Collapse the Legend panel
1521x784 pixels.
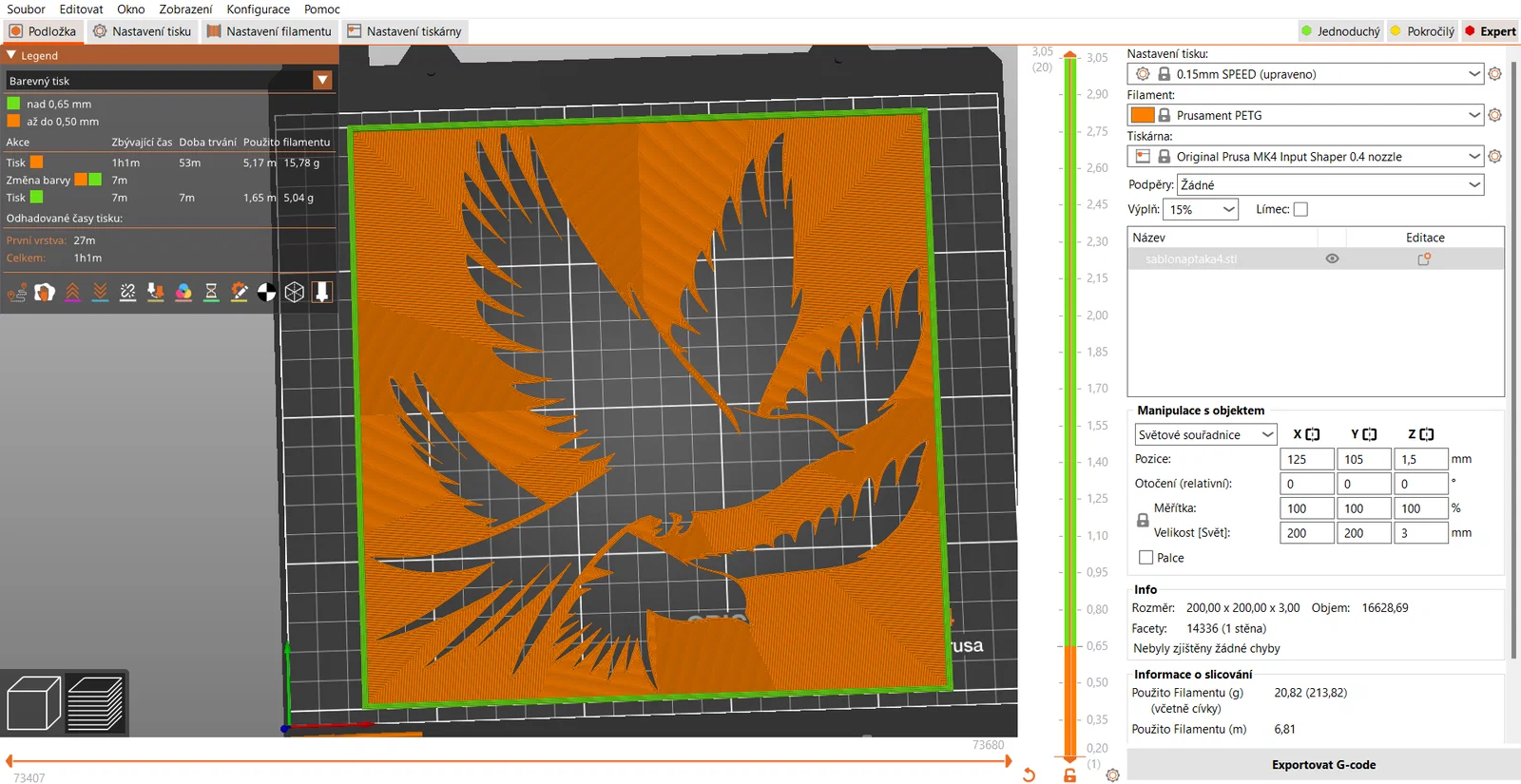(x=11, y=55)
